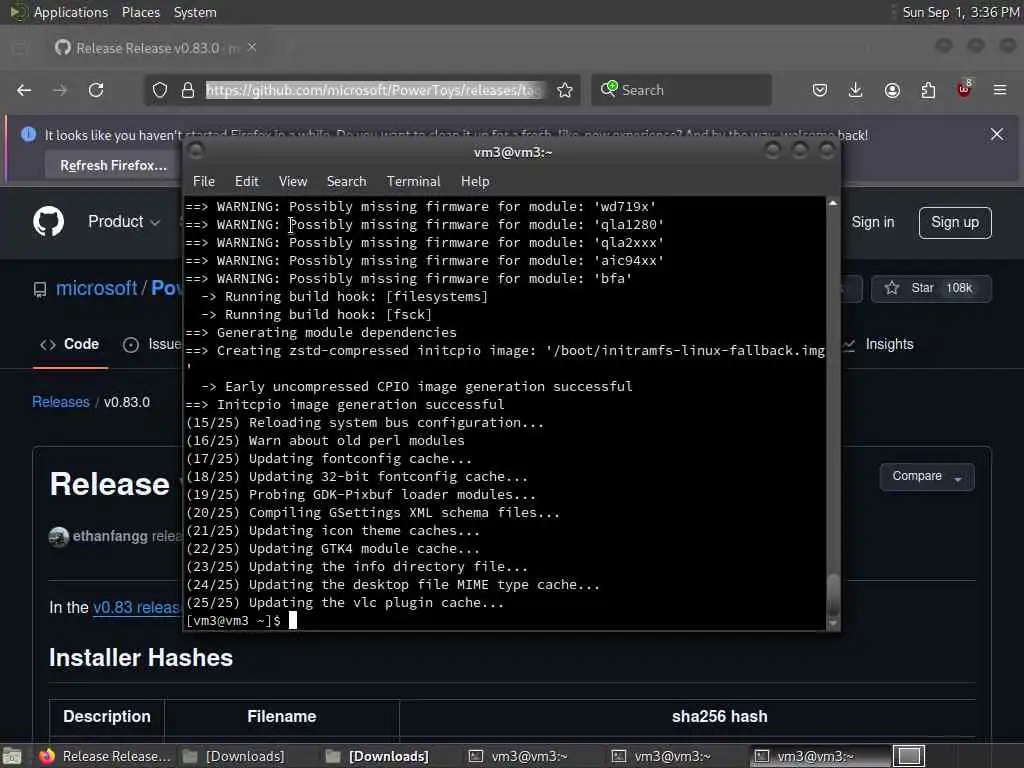Open the Compare dropdown
Viewport: 1024px width, 768px height.
tap(927, 476)
